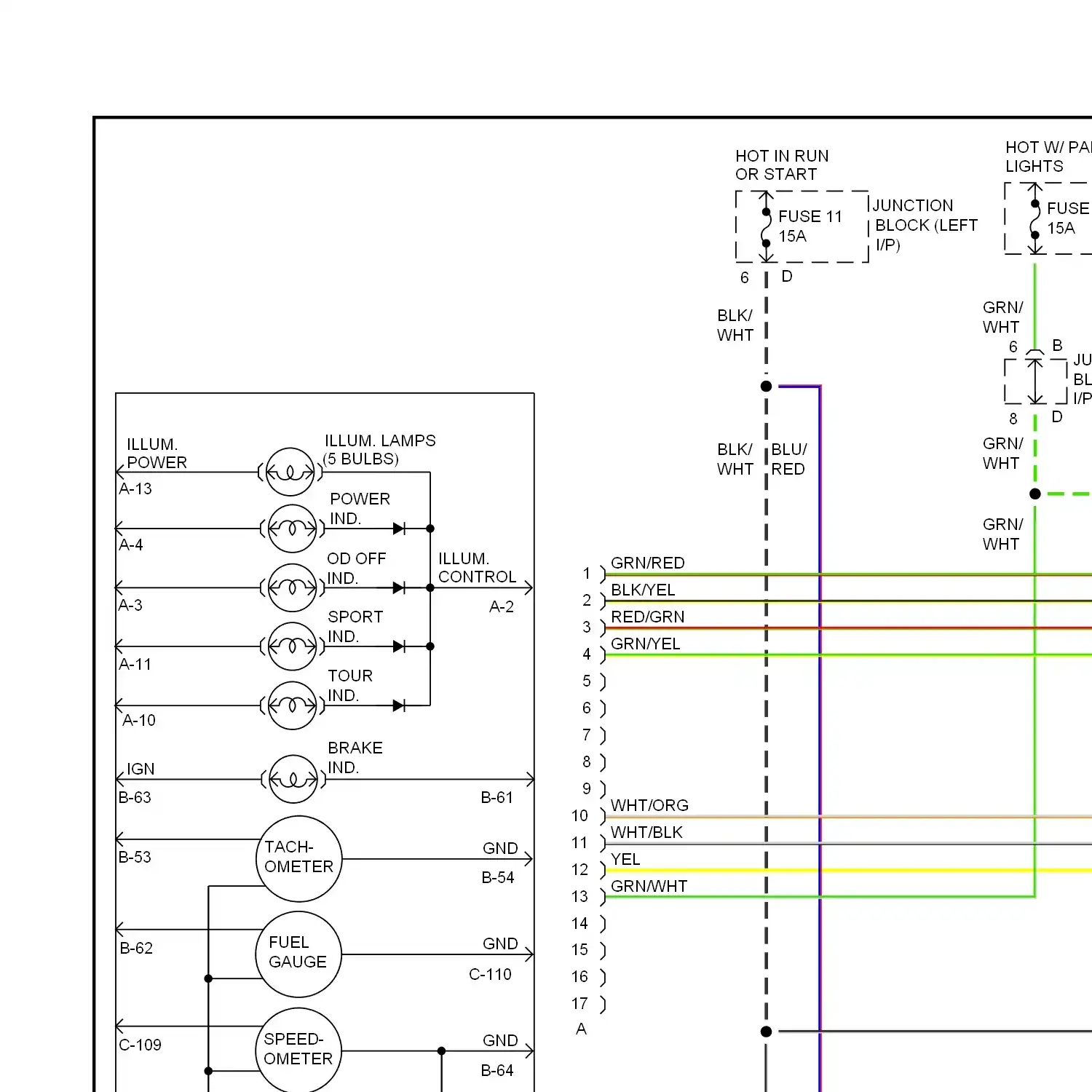Click the ILLUM. CONTROL label
Image resolution: width=1092 pixels, height=1092 pixels.
478,568
